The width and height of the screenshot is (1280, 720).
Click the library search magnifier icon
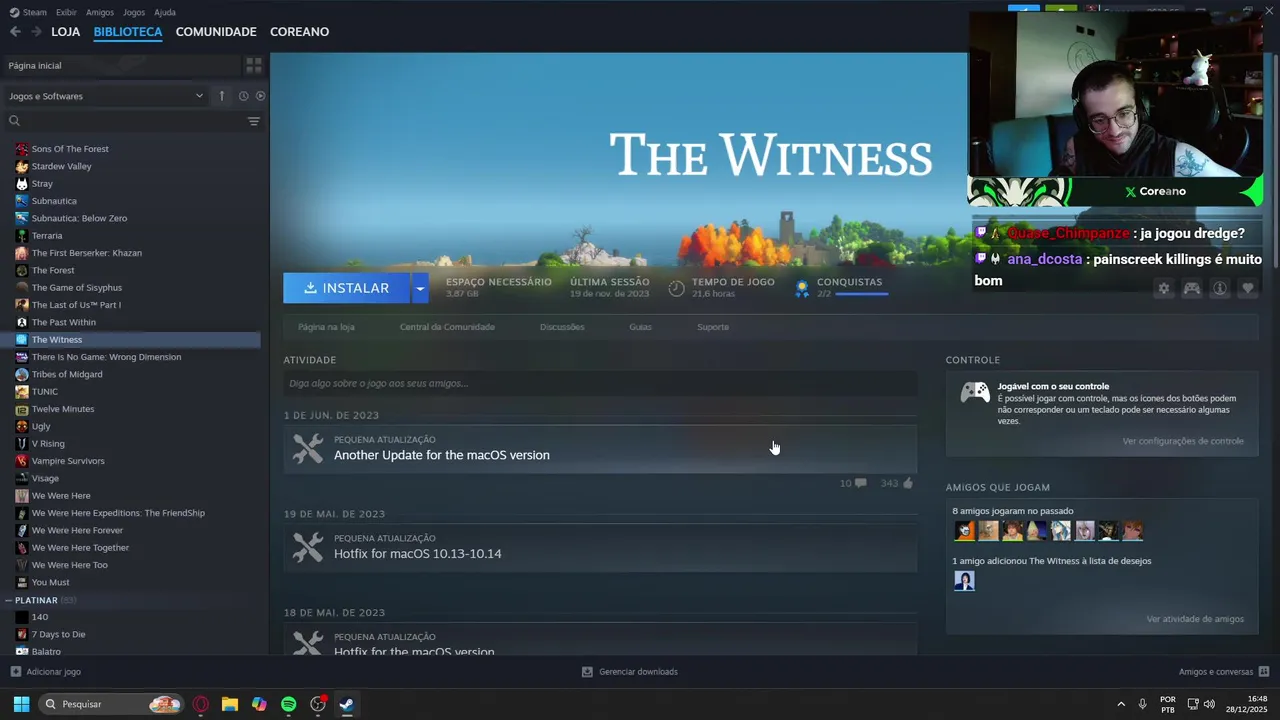[x=14, y=121]
